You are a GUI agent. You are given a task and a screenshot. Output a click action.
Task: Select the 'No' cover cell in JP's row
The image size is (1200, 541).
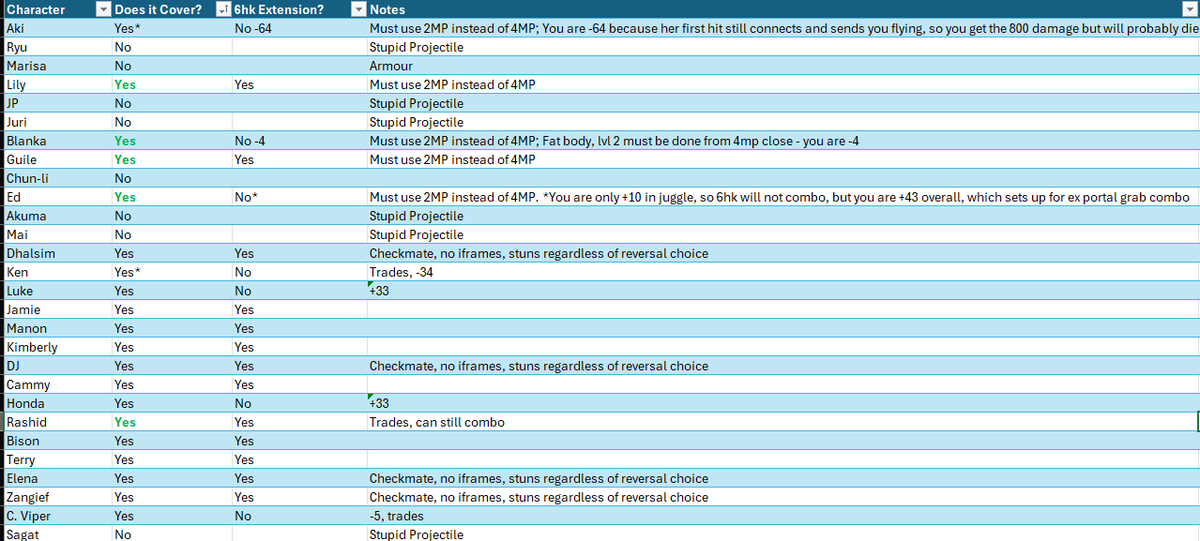pos(170,103)
